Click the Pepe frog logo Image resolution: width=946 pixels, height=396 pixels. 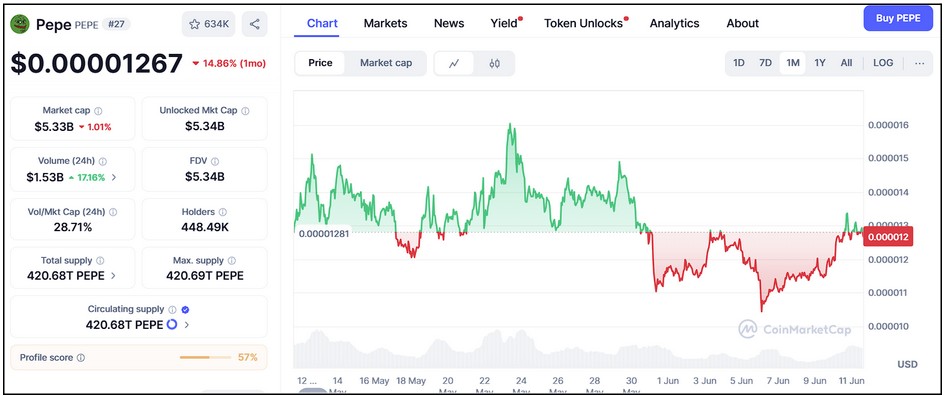coord(21,24)
